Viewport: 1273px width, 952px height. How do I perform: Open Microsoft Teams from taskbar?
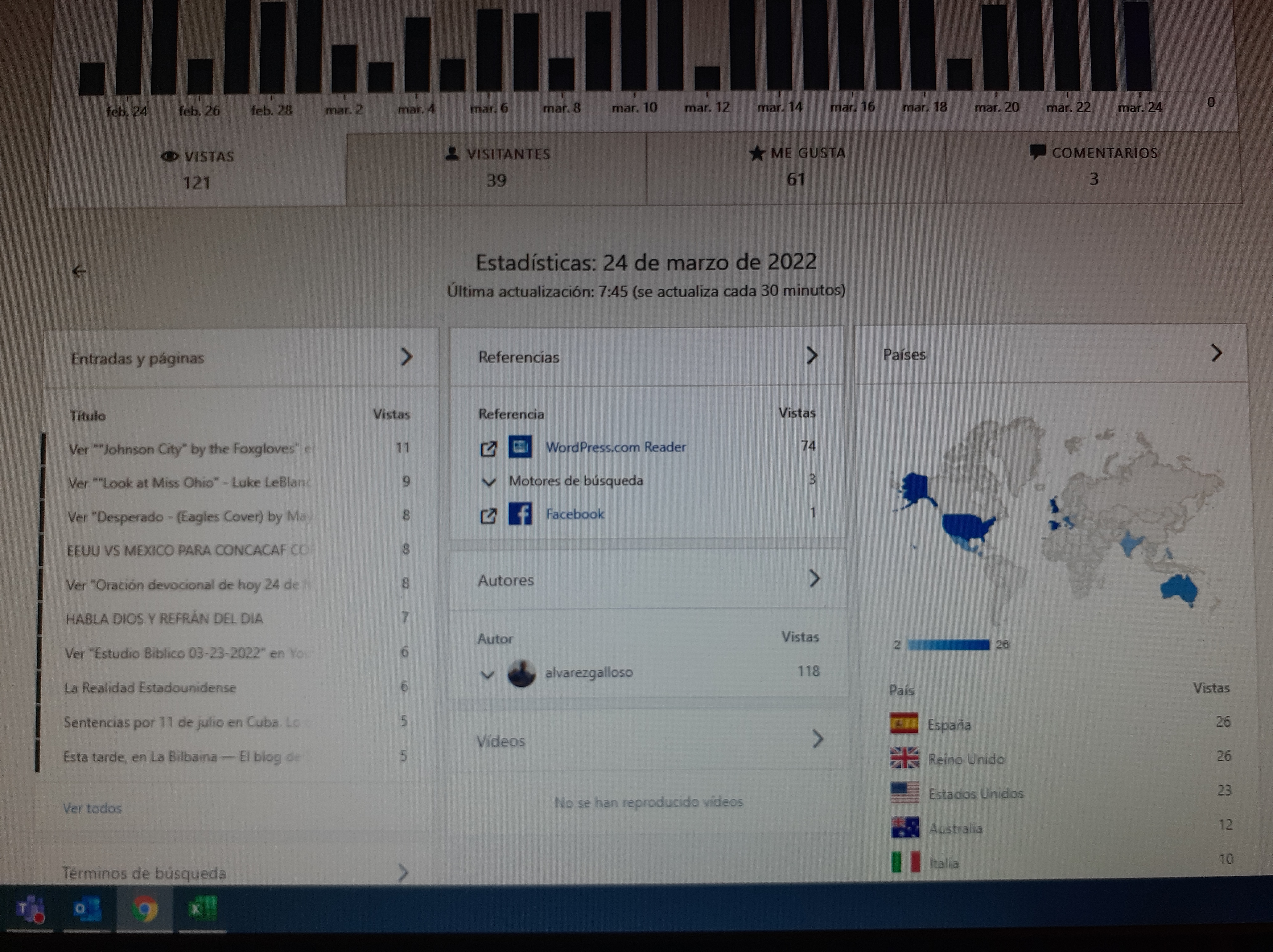click(x=30, y=909)
